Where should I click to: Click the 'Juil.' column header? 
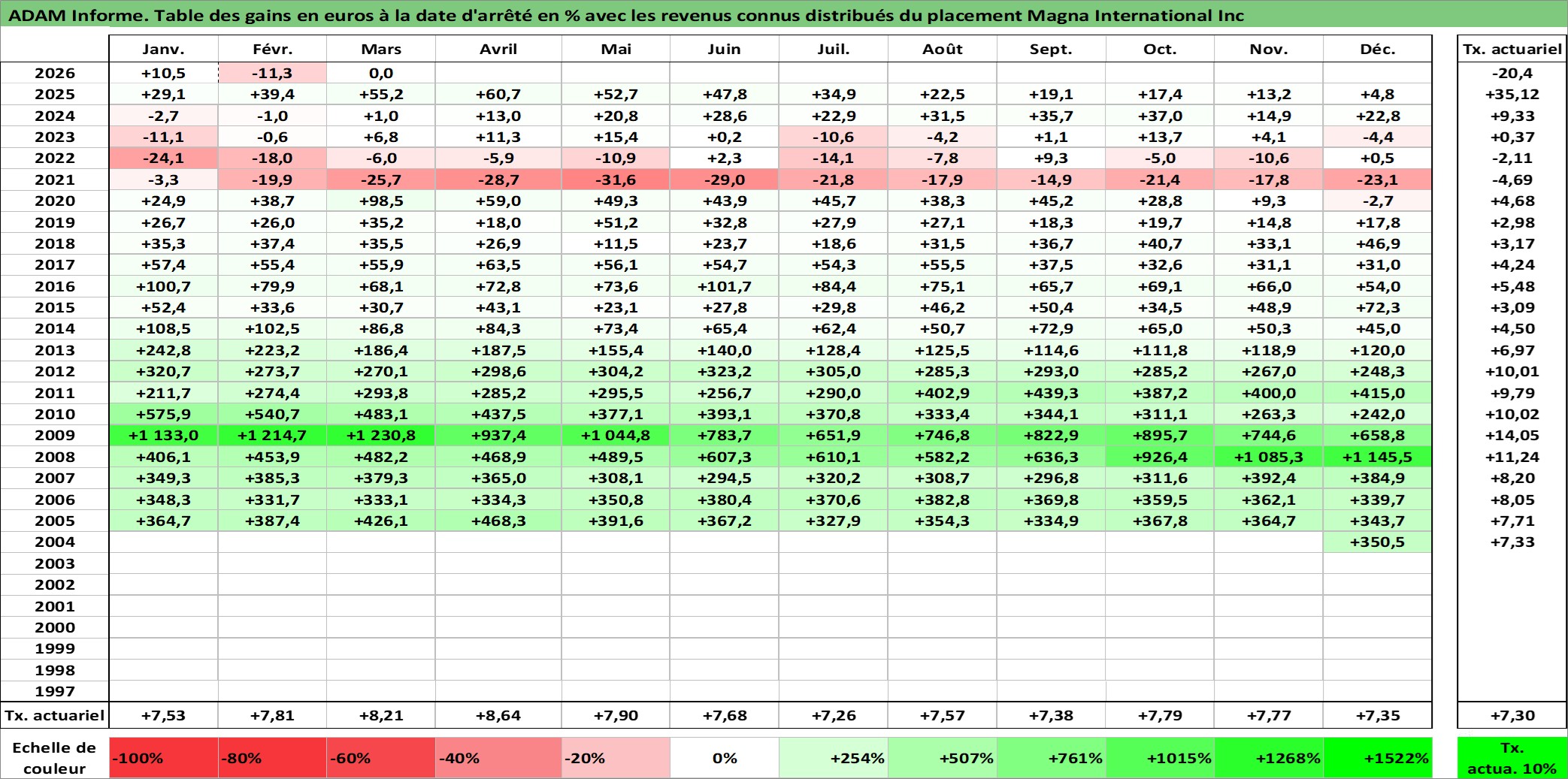834,49
